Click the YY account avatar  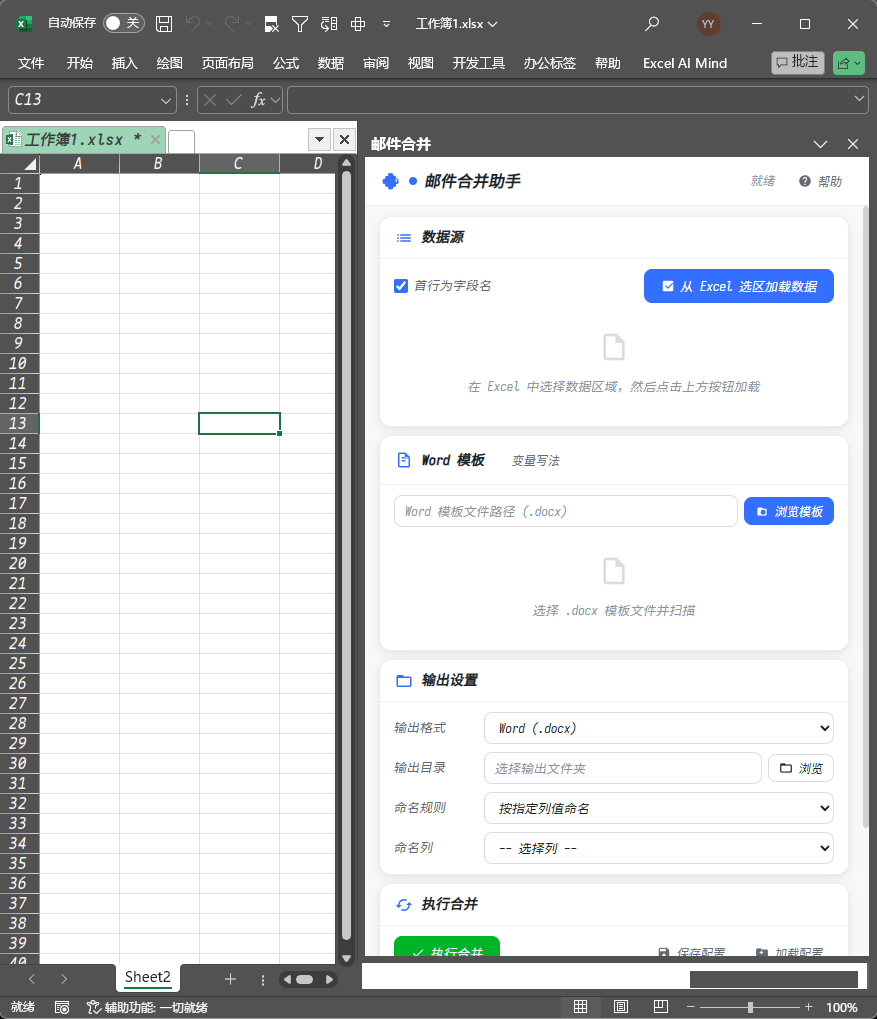[x=708, y=24]
